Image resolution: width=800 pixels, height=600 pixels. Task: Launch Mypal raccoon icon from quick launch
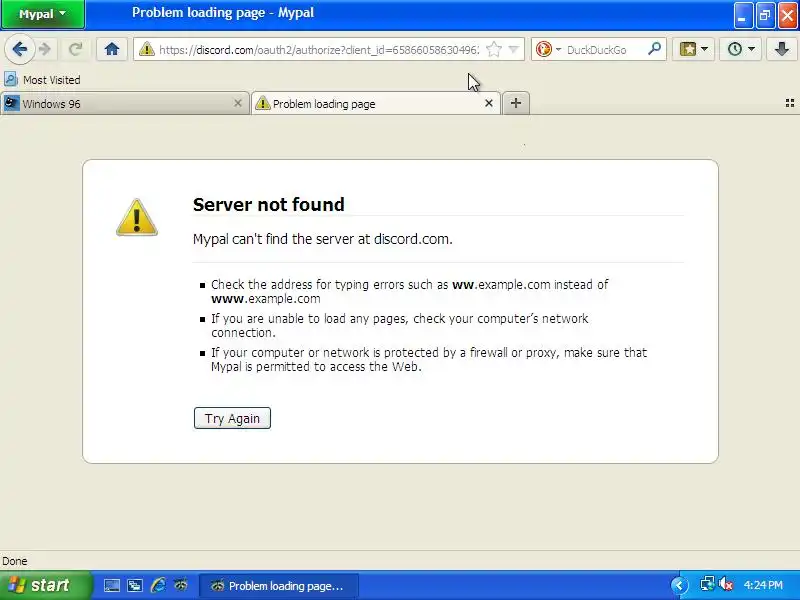tap(181, 585)
